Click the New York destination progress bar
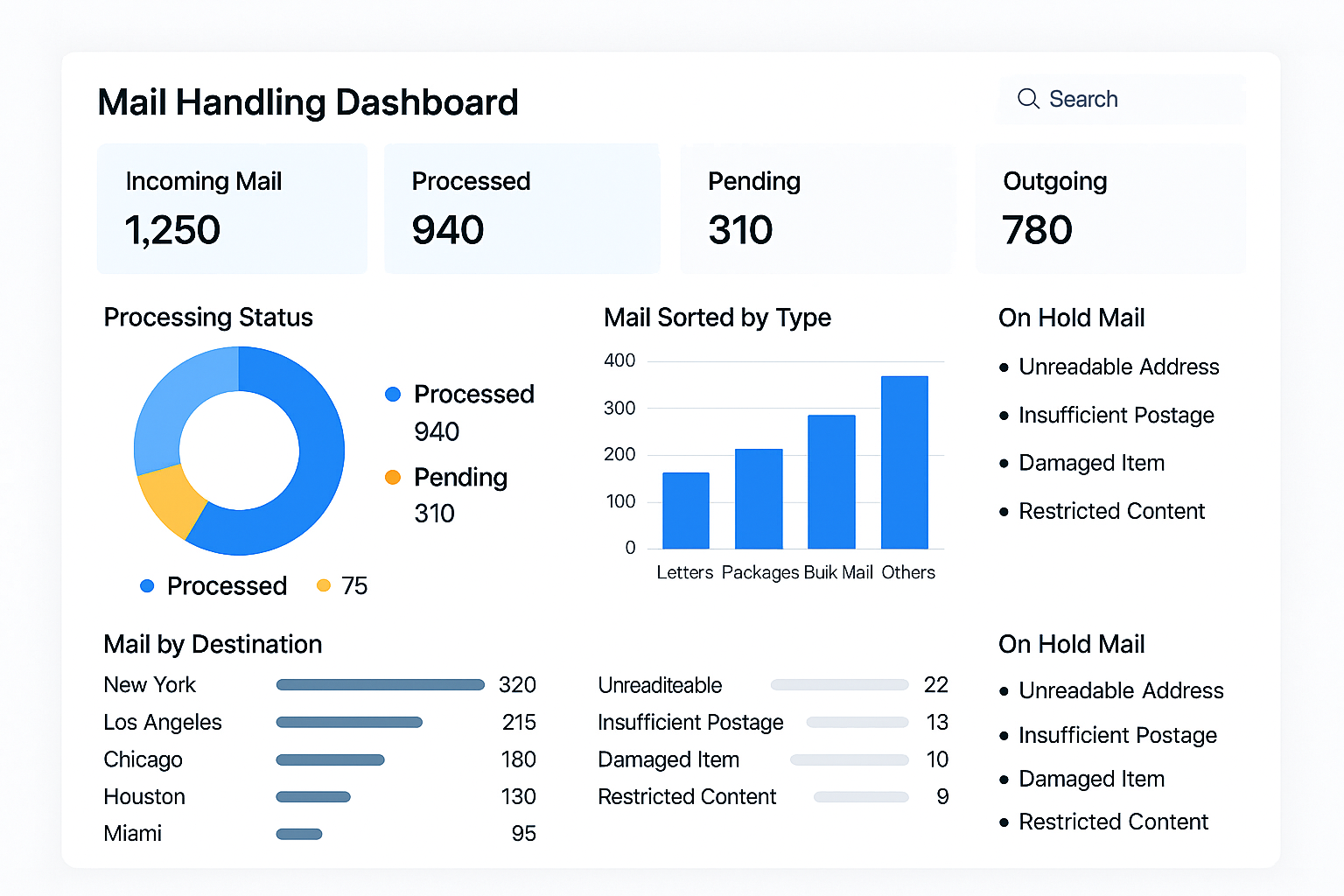The image size is (1344, 896). click(x=379, y=684)
